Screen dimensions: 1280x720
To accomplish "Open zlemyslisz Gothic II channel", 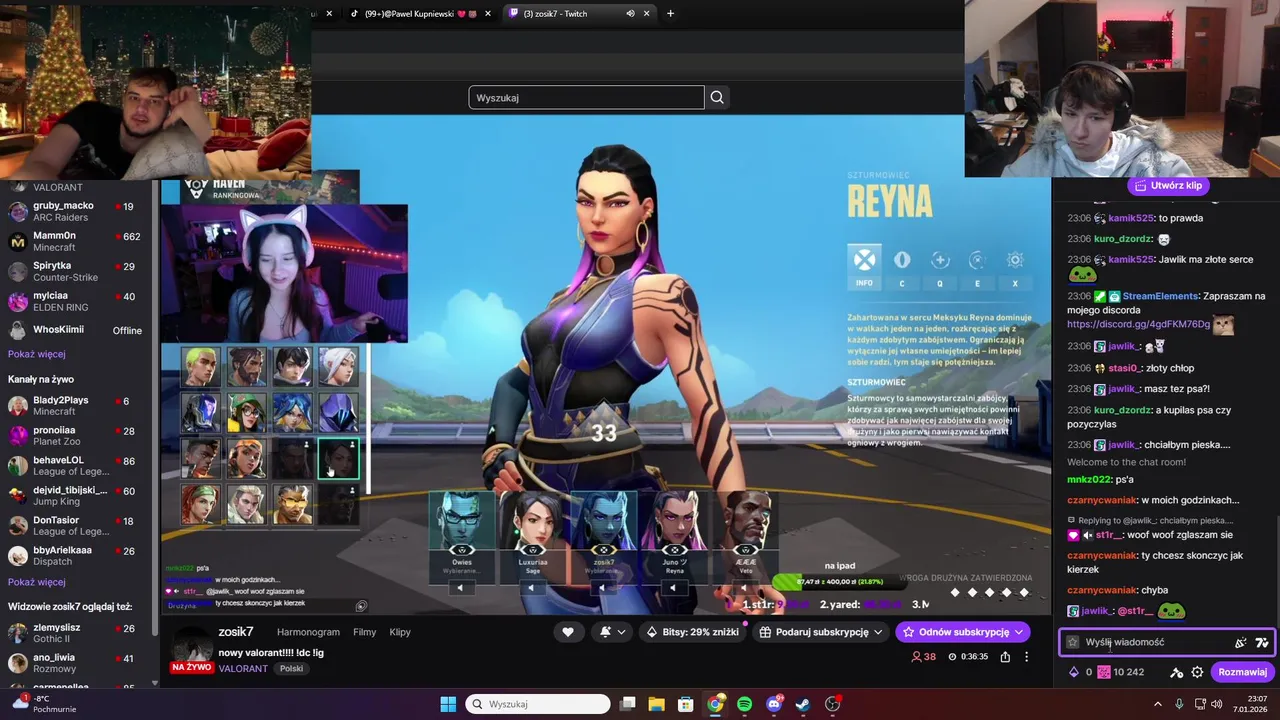I will pyautogui.click(x=78, y=633).
